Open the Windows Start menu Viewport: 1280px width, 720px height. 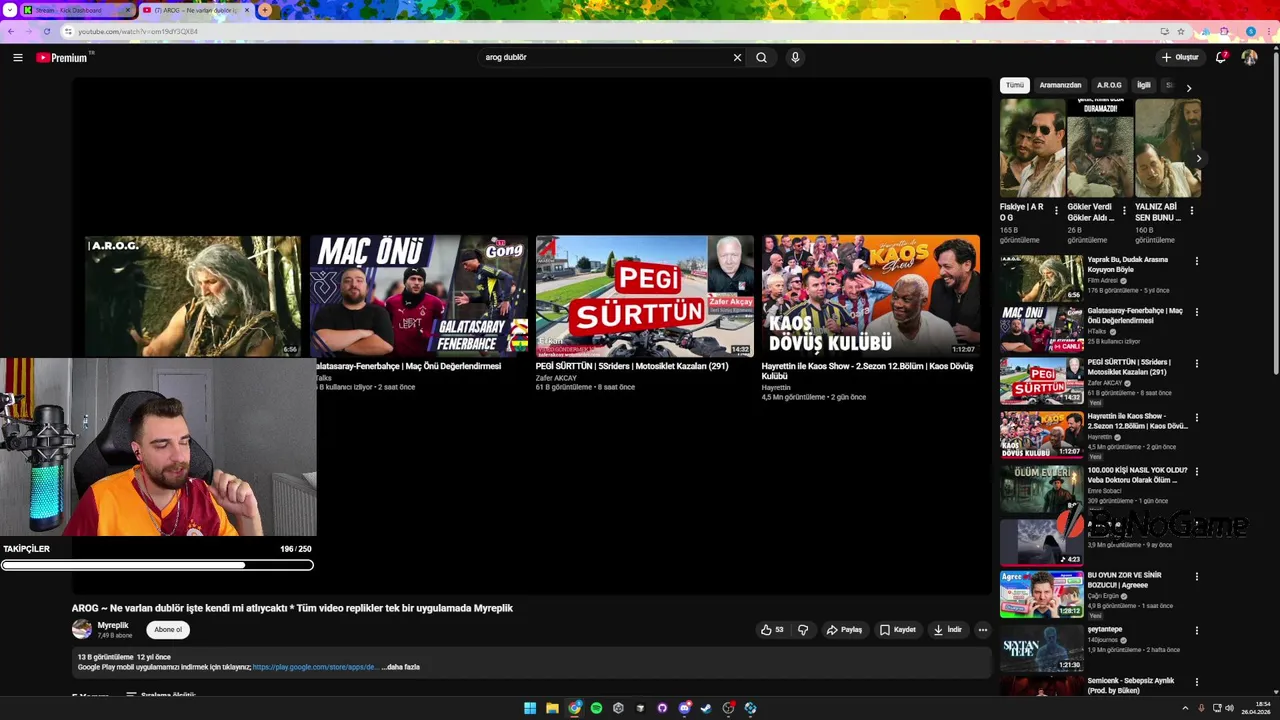pyautogui.click(x=530, y=708)
